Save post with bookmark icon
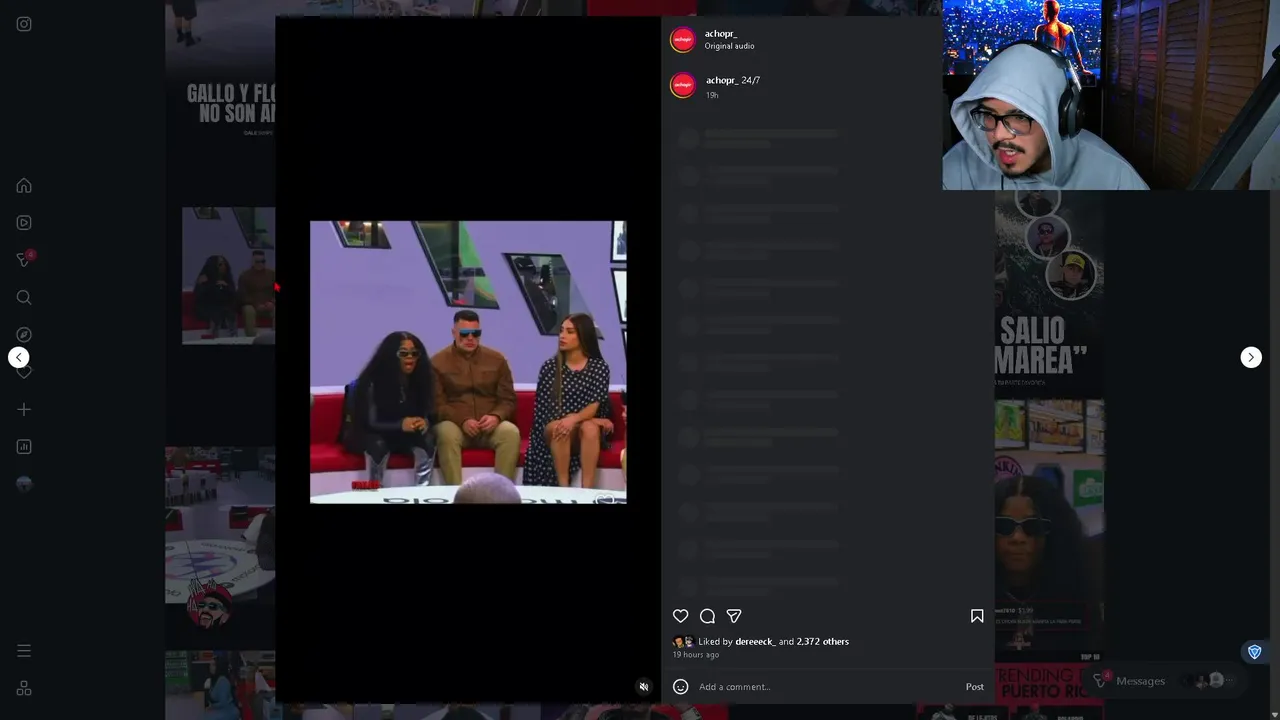This screenshot has height=720, width=1280. 977,616
